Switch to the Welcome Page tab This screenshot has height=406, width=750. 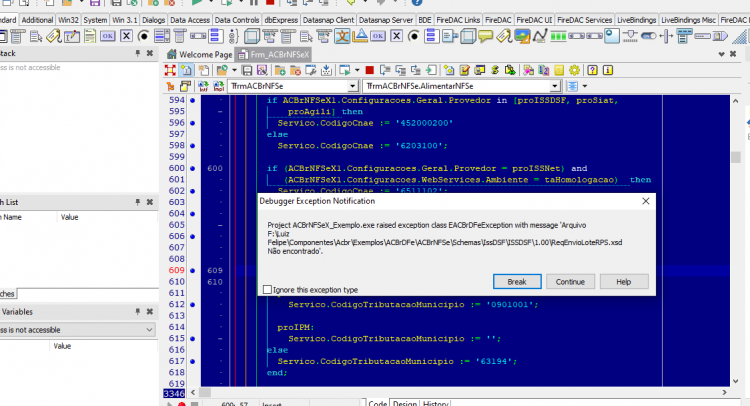(199, 55)
